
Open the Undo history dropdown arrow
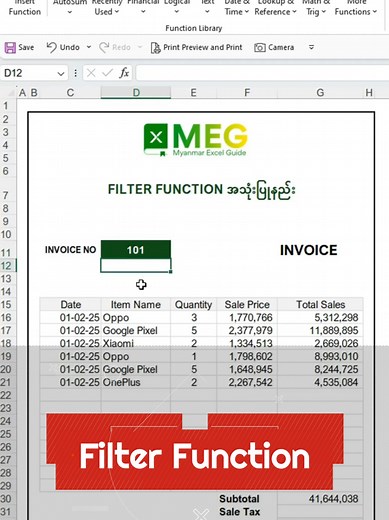click(89, 47)
